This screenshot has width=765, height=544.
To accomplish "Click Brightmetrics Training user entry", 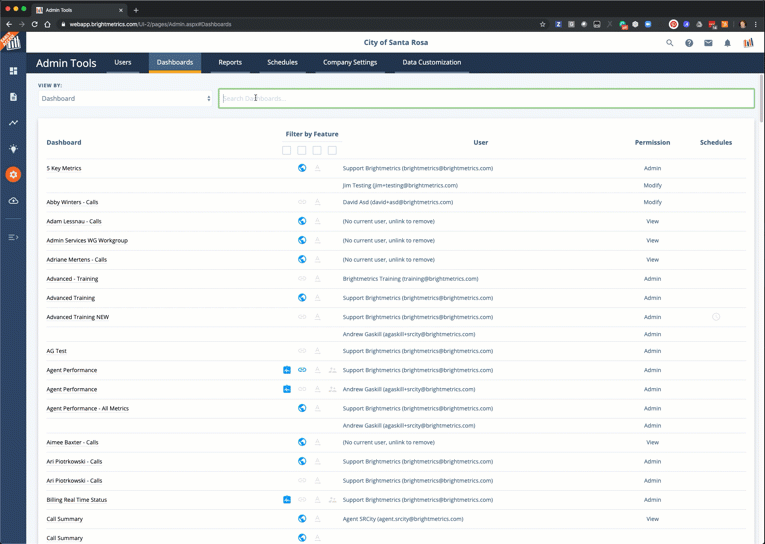I will click(410, 279).
